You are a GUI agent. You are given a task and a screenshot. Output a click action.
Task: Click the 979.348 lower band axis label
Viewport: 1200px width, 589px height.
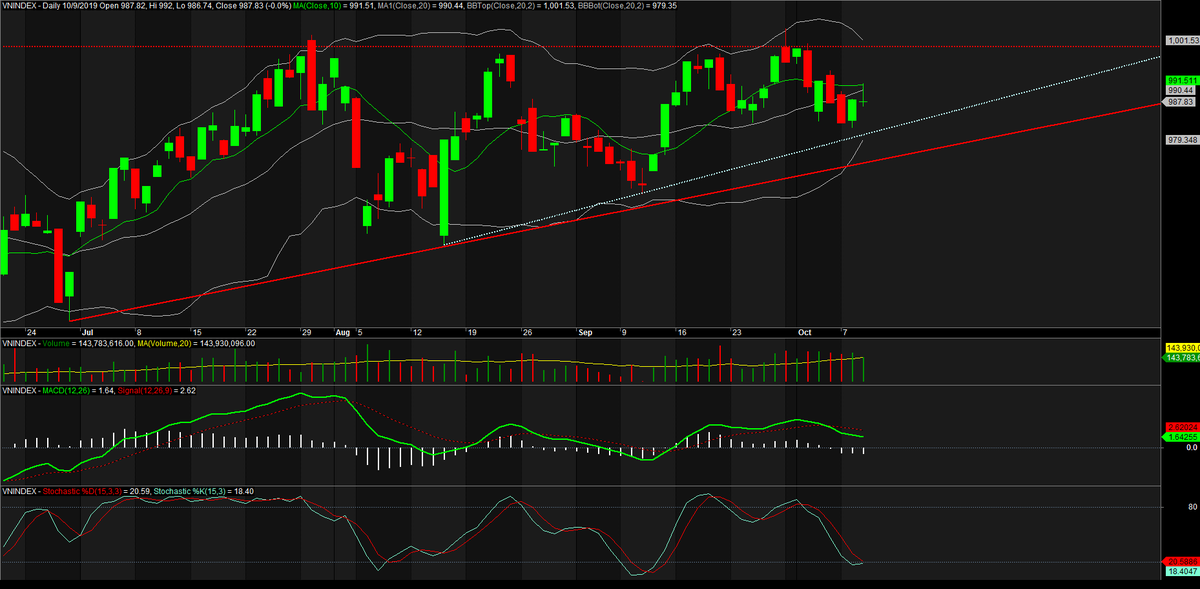pos(1181,140)
